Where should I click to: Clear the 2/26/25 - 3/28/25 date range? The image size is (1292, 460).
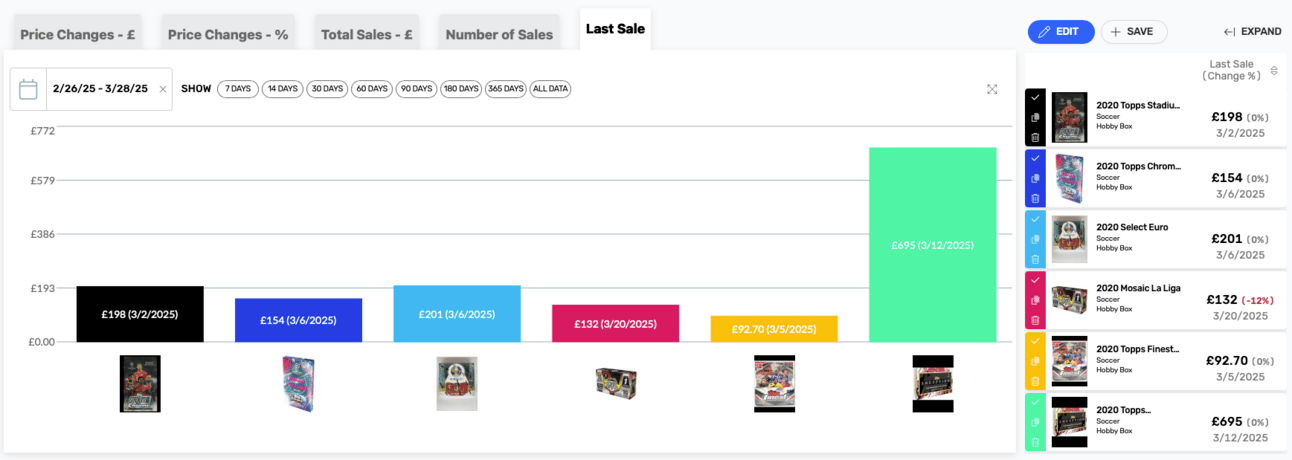click(x=163, y=89)
